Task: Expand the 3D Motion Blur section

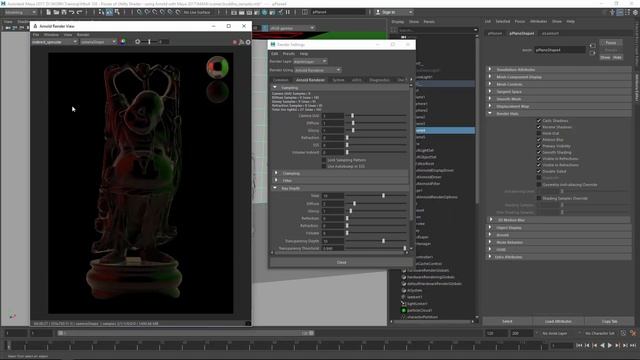Action: (491, 220)
